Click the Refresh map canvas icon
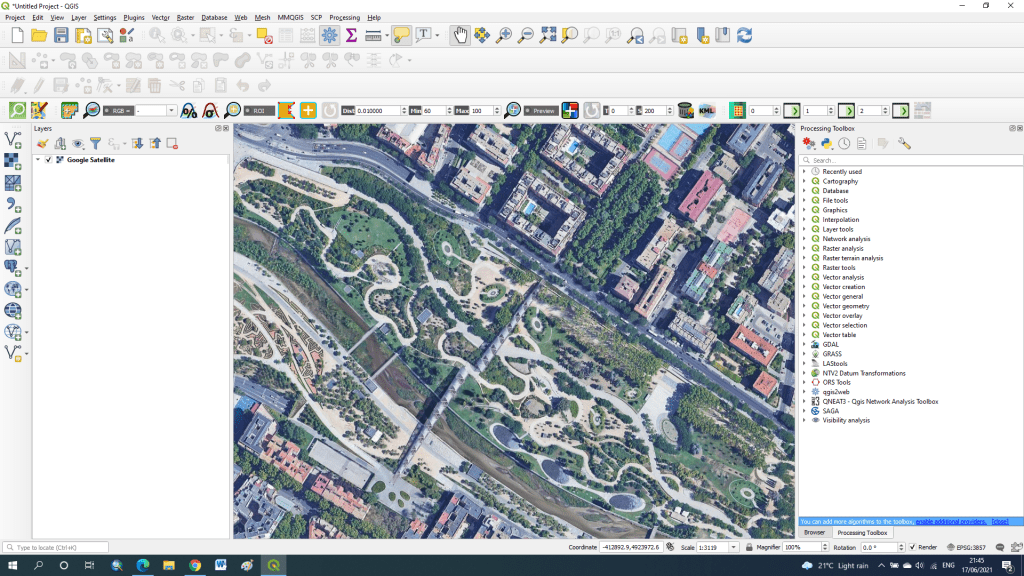The width and height of the screenshot is (1024, 576). (744, 33)
